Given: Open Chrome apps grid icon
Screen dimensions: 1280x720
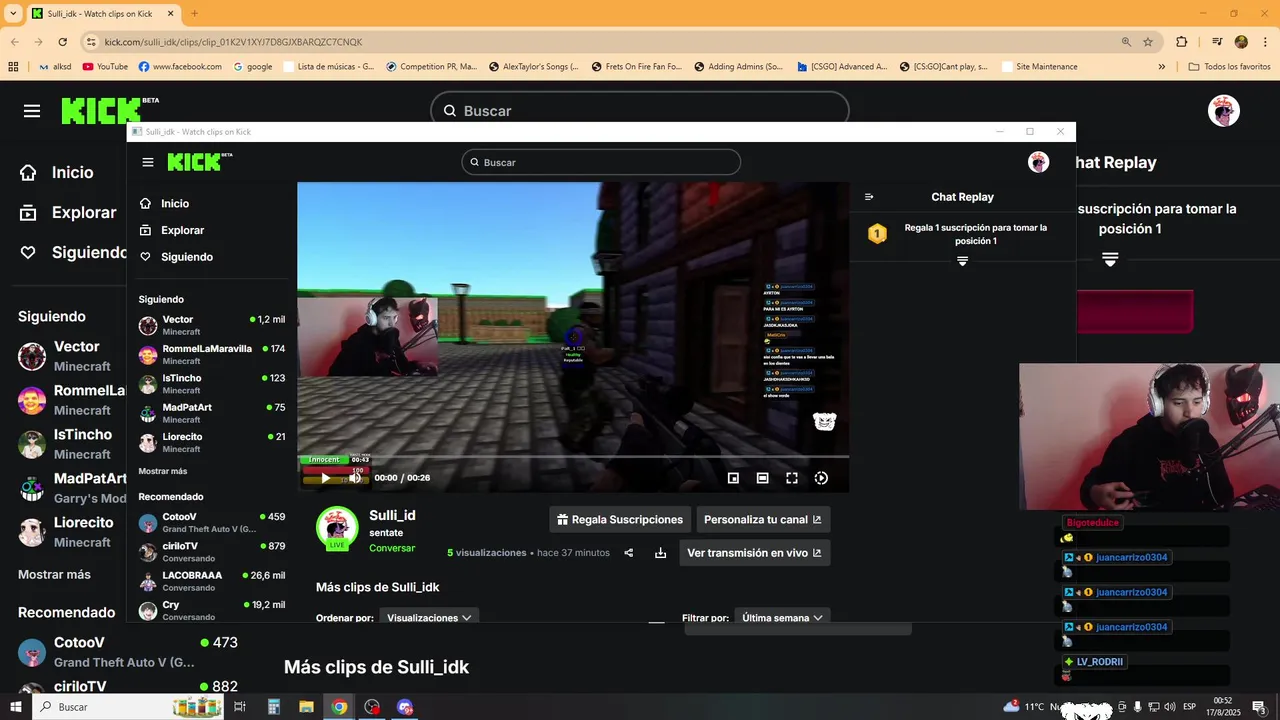Looking at the screenshot, I should [13, 67].
